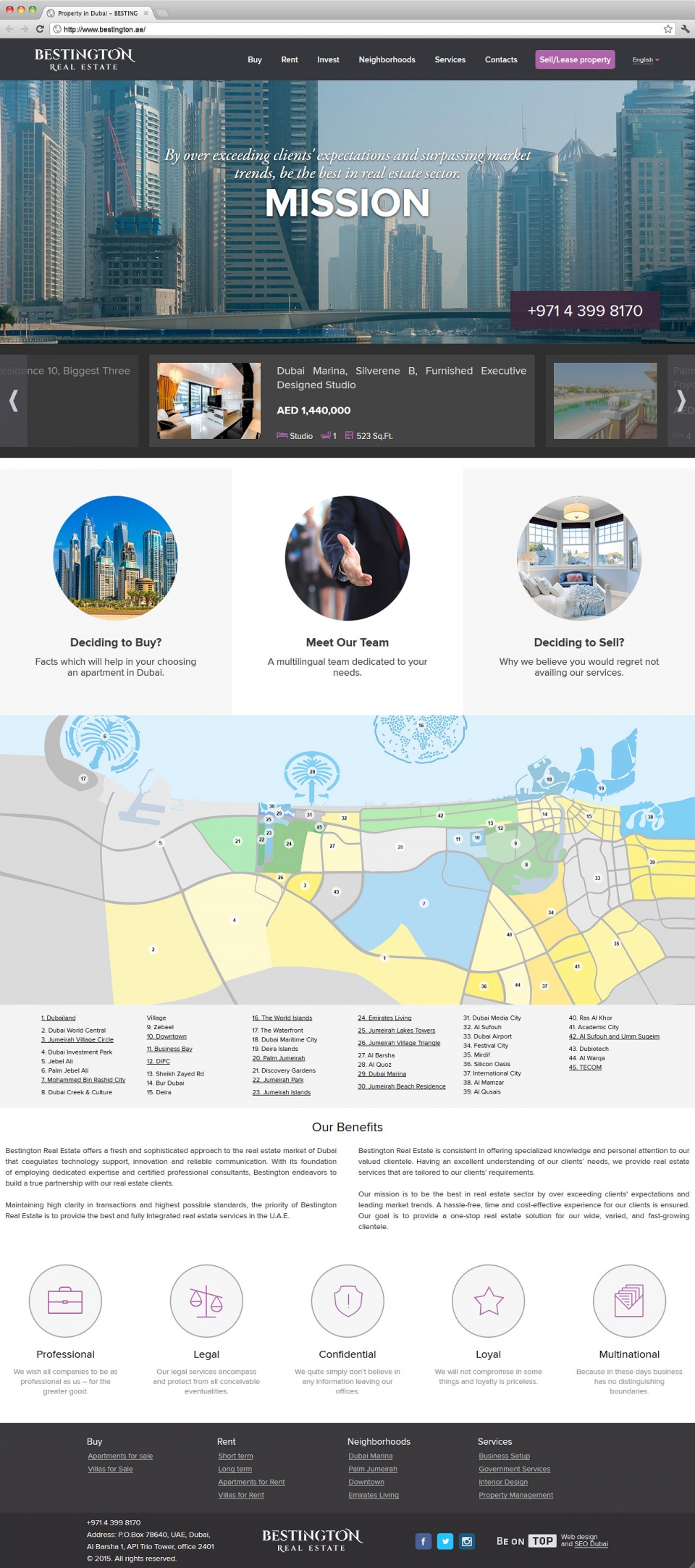Open Rent in the top navigation

(290, 59)
